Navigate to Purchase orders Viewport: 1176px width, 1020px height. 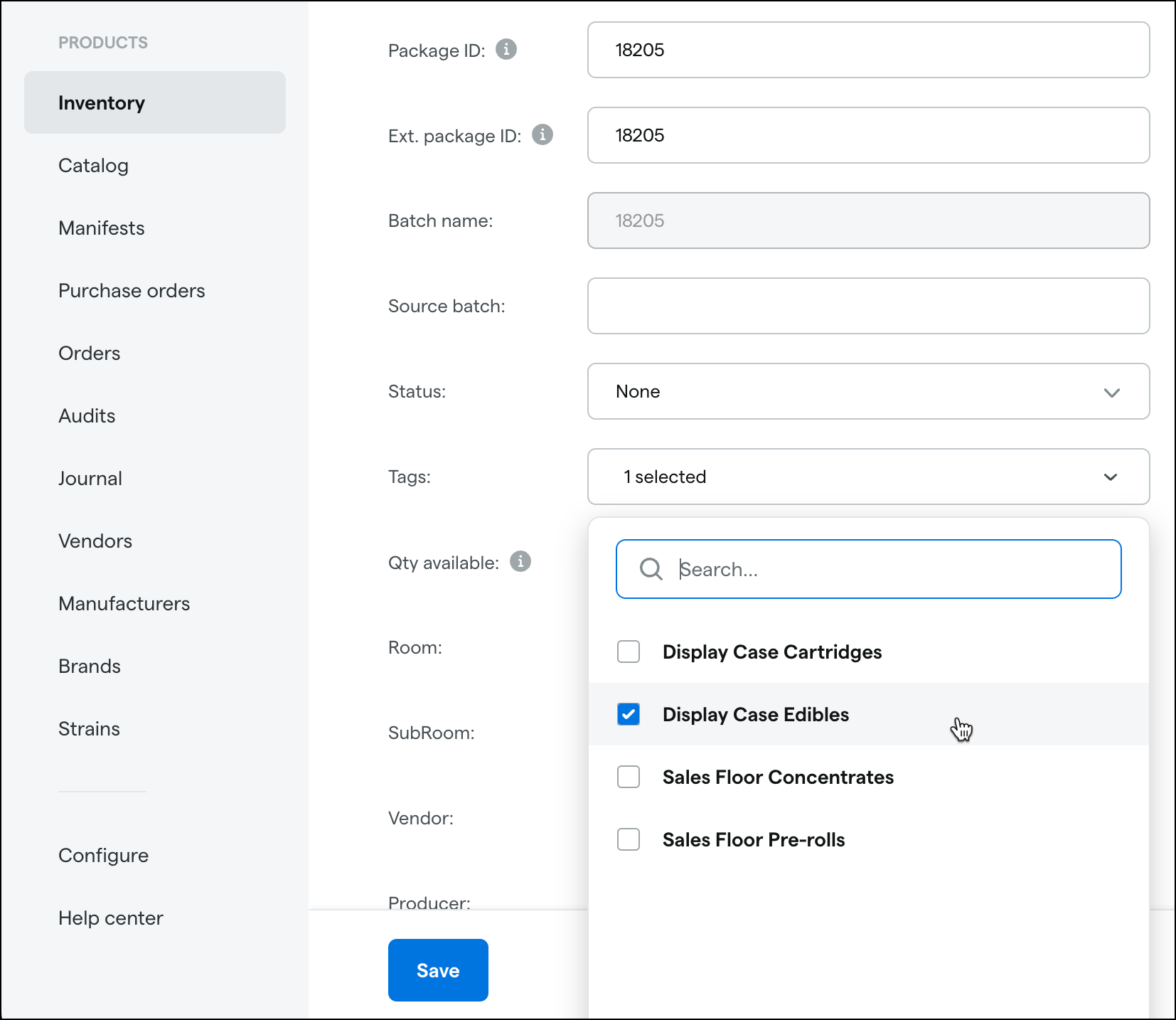pyautogui.click(x=132, y=290)
